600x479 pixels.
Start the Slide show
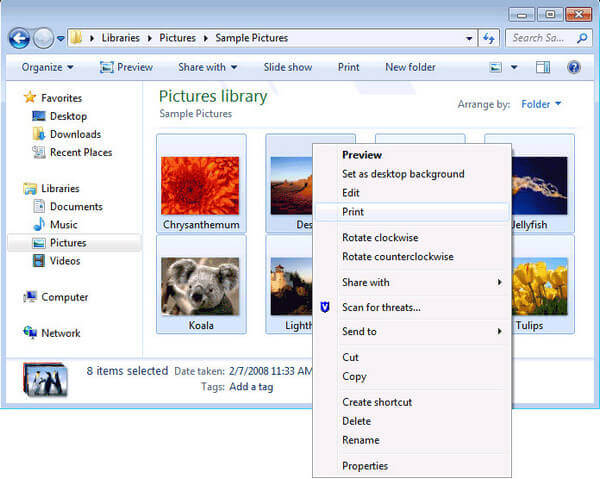(288, 67)
